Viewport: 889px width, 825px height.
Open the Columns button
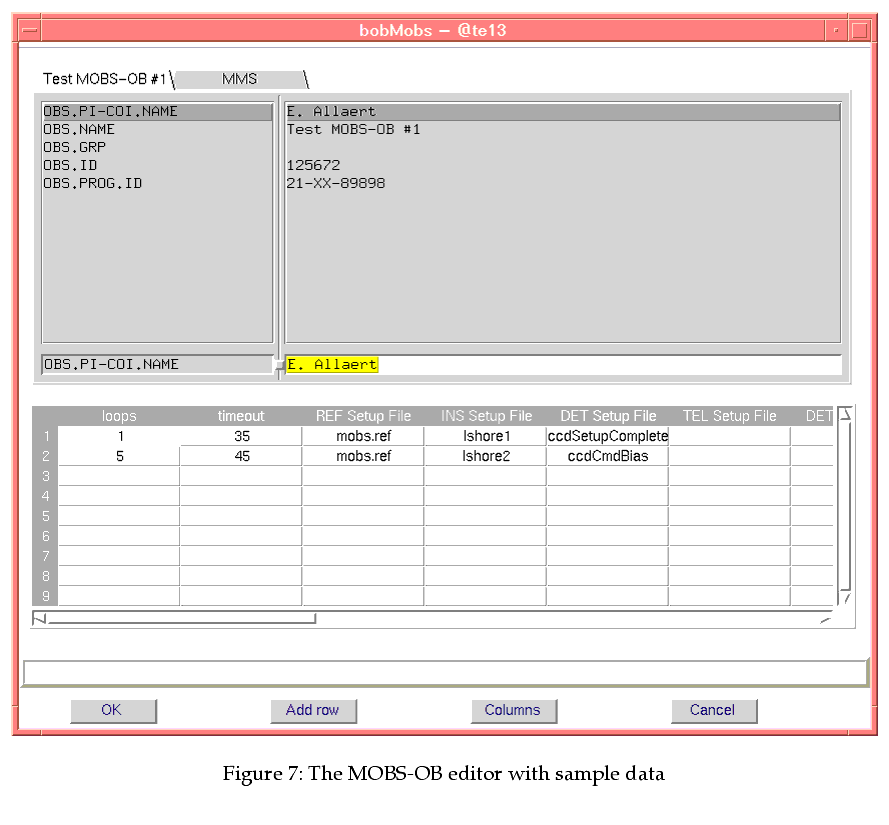(x=514, y=711)
